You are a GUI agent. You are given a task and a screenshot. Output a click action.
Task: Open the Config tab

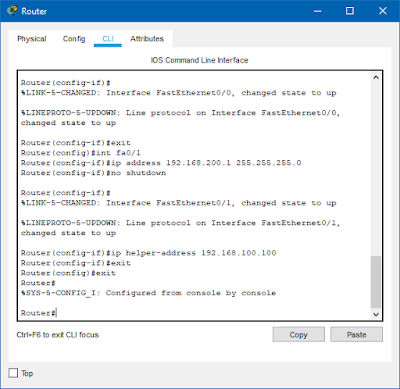click(x=74, y=39)
